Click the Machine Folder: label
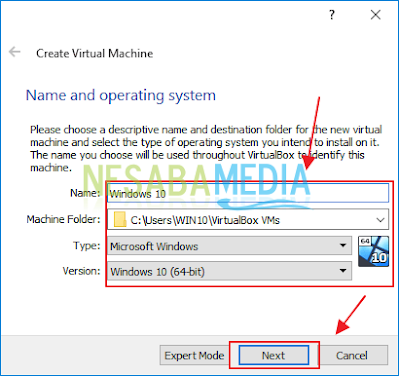This screenshot has height=376, width=399. point(63,219)
